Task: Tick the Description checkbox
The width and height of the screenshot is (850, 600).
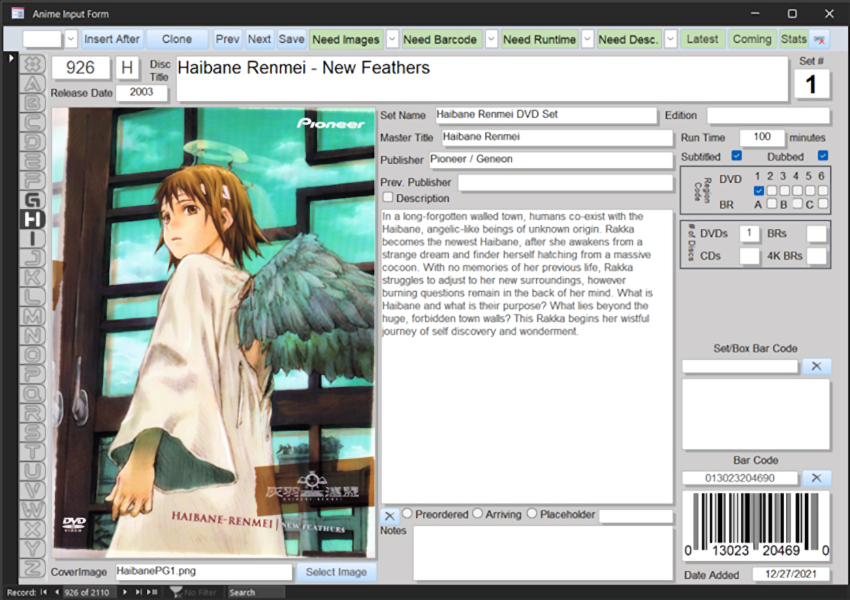Action: click(x=388, y=197)
